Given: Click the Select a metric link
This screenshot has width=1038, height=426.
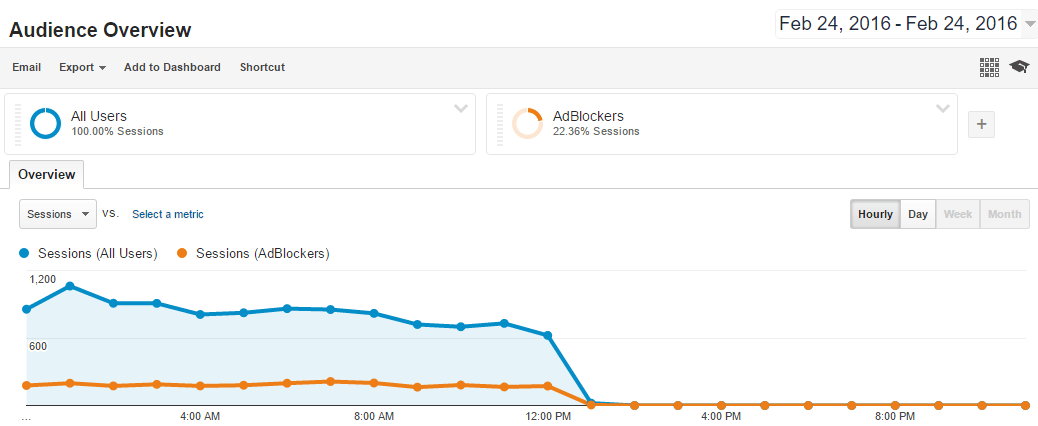Looking at the screenshot, I should pos(167,214).
